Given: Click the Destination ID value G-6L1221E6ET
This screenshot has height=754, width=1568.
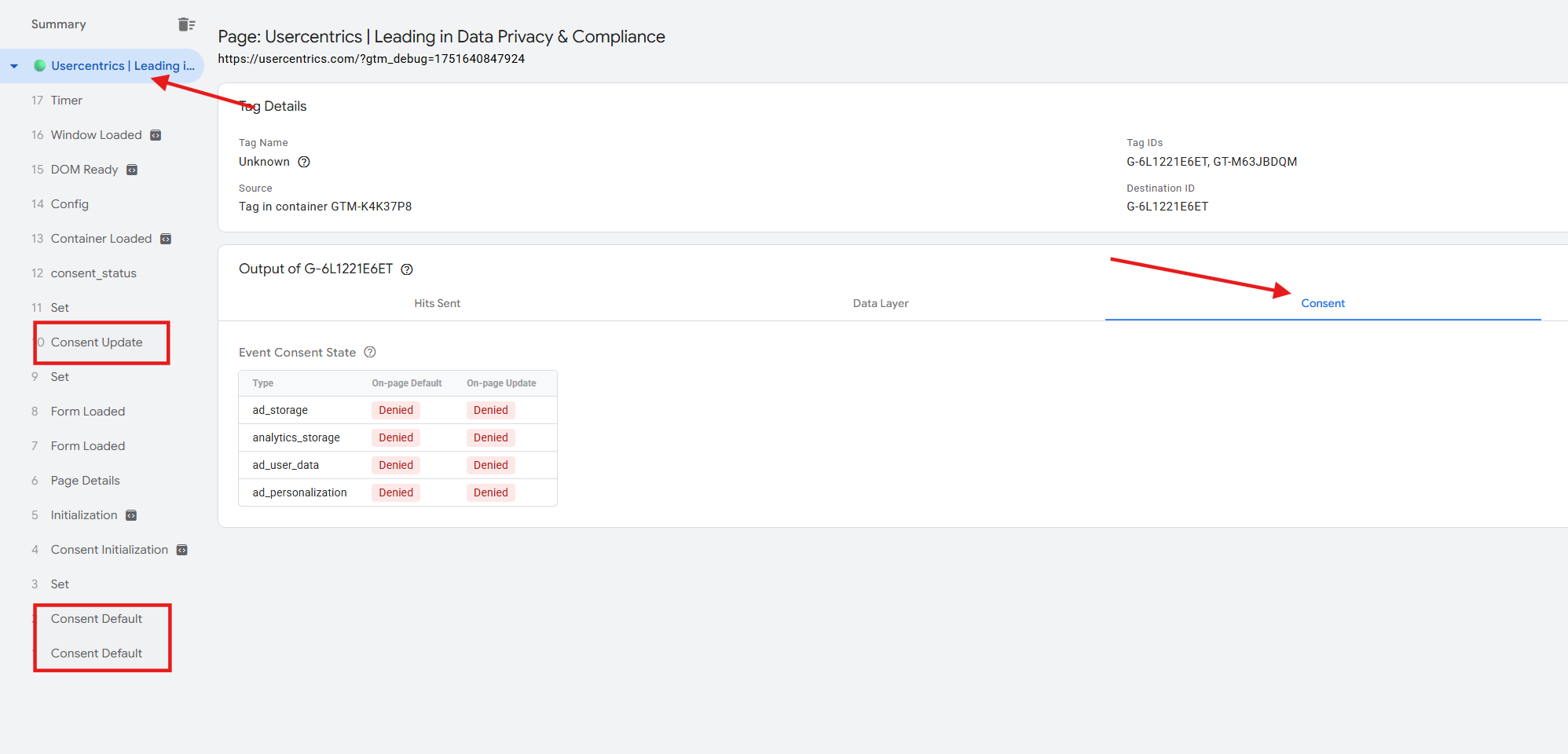Looking at the screenshot, I should (x=1167, y=207).
